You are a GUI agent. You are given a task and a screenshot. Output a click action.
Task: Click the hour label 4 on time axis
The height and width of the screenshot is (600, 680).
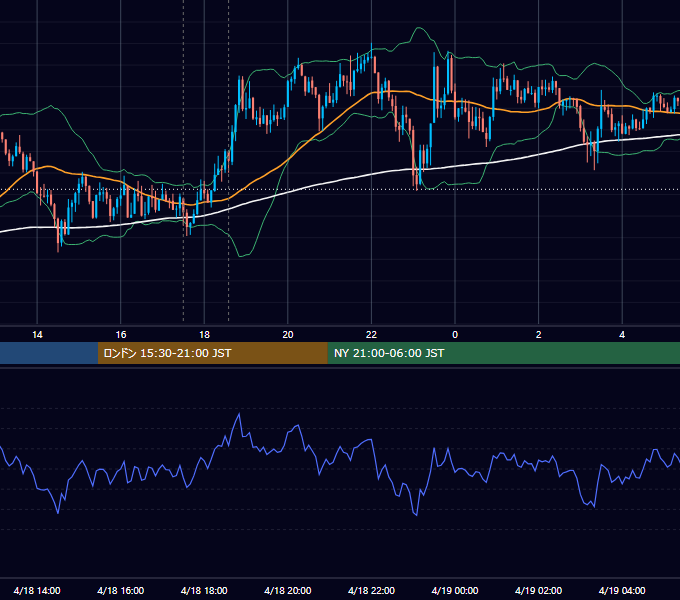point(622,335)
